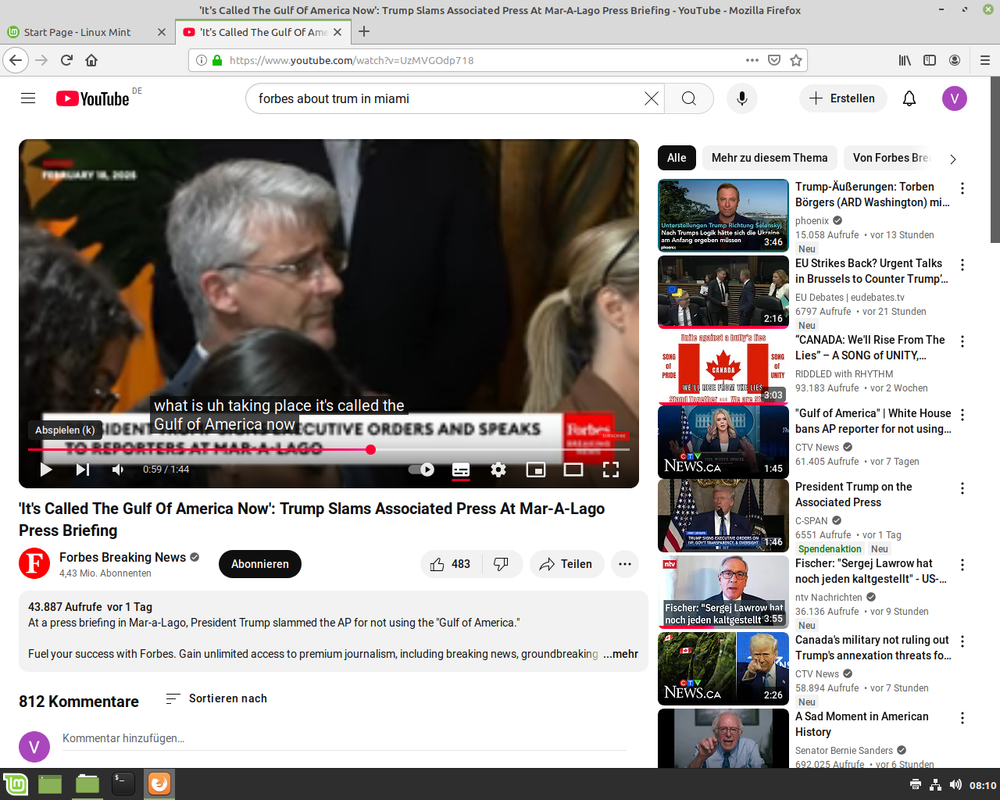Enable the miniplayer
Screen dimensions: 1000x800
[536, 470]
